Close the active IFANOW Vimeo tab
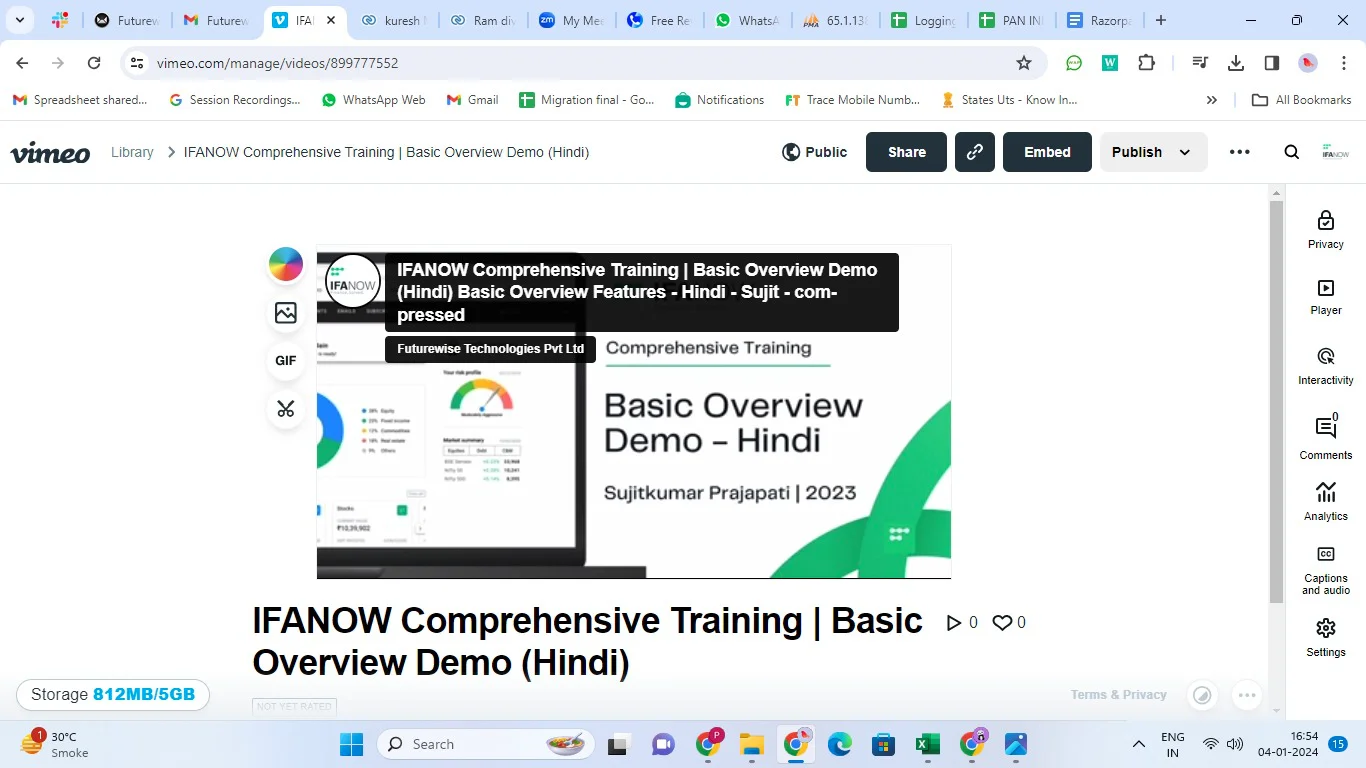 click(331, 20)
